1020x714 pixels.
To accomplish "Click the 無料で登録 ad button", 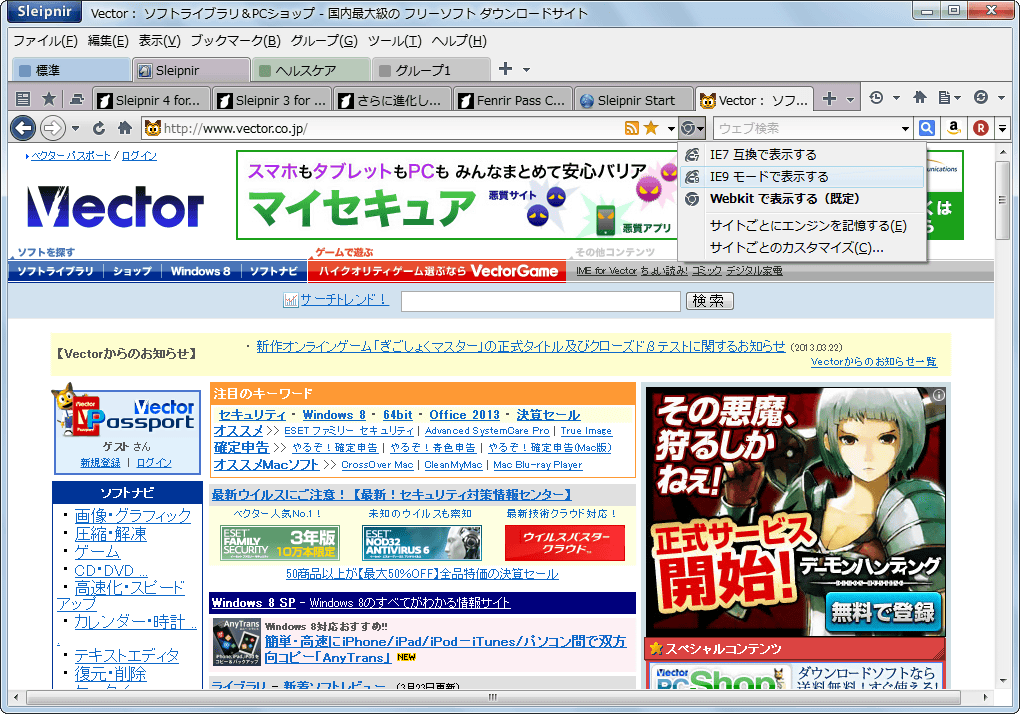I will tap(883, 612).
